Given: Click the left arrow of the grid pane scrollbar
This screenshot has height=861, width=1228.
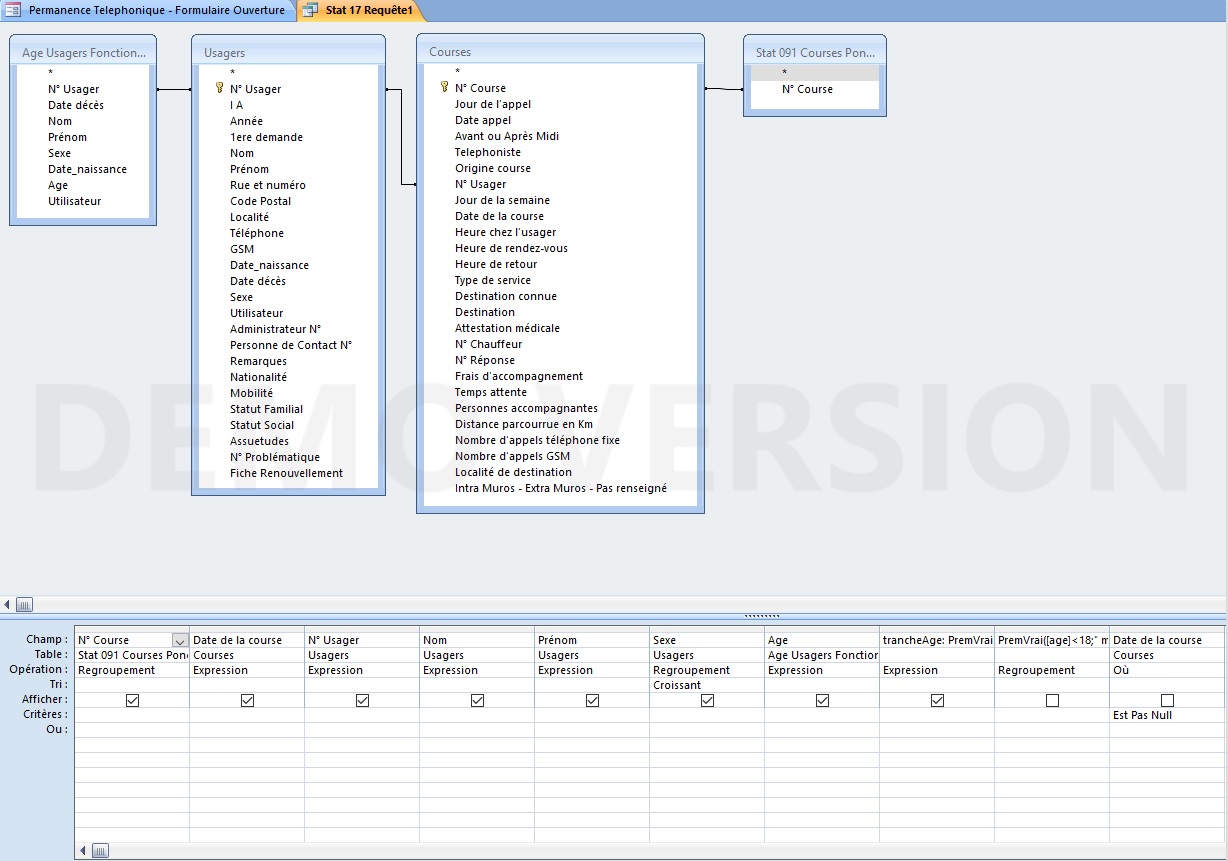Looking at the screenshot, I should 82,851.
